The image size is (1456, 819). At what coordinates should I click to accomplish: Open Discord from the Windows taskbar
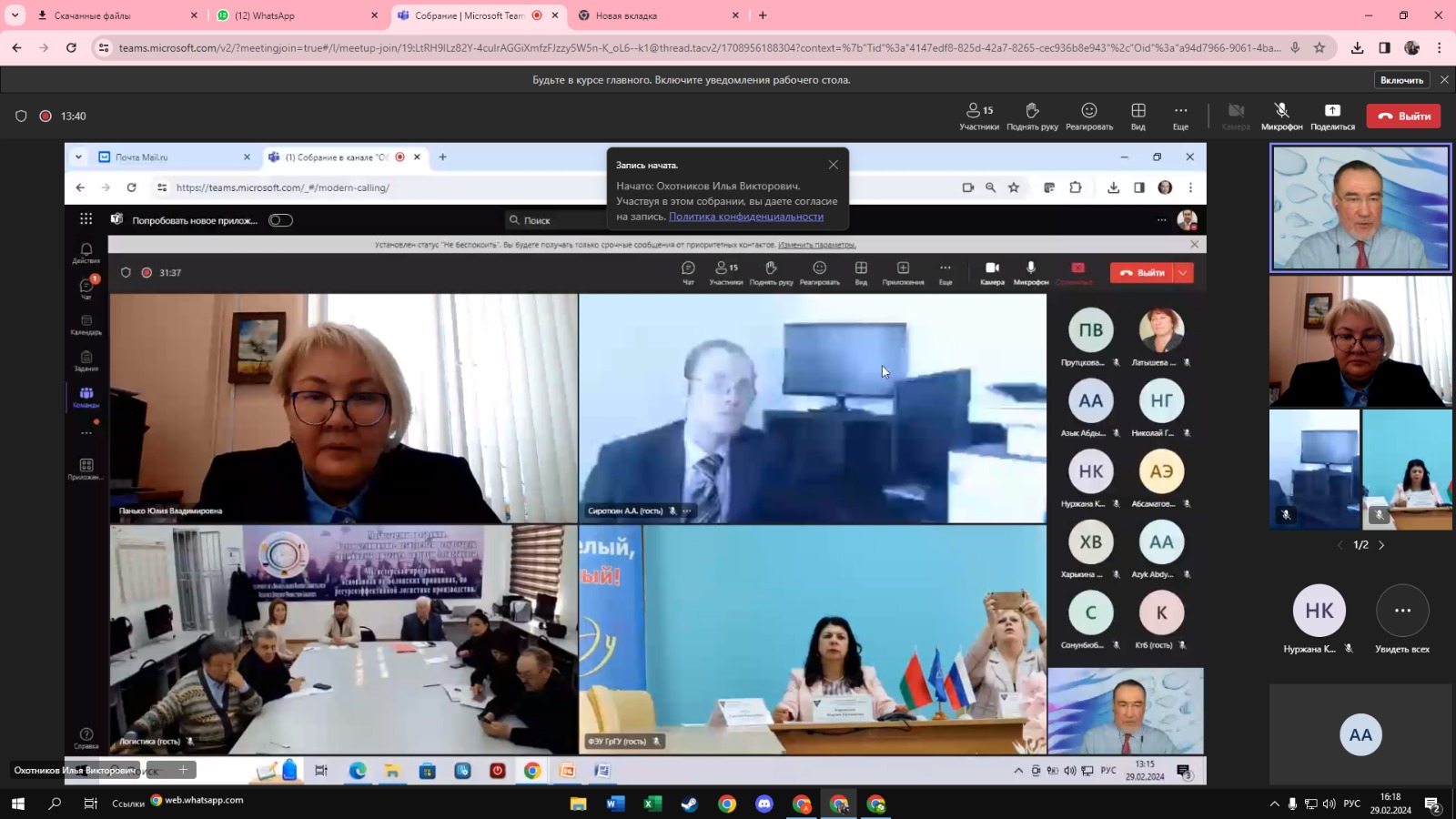(763, 804)
